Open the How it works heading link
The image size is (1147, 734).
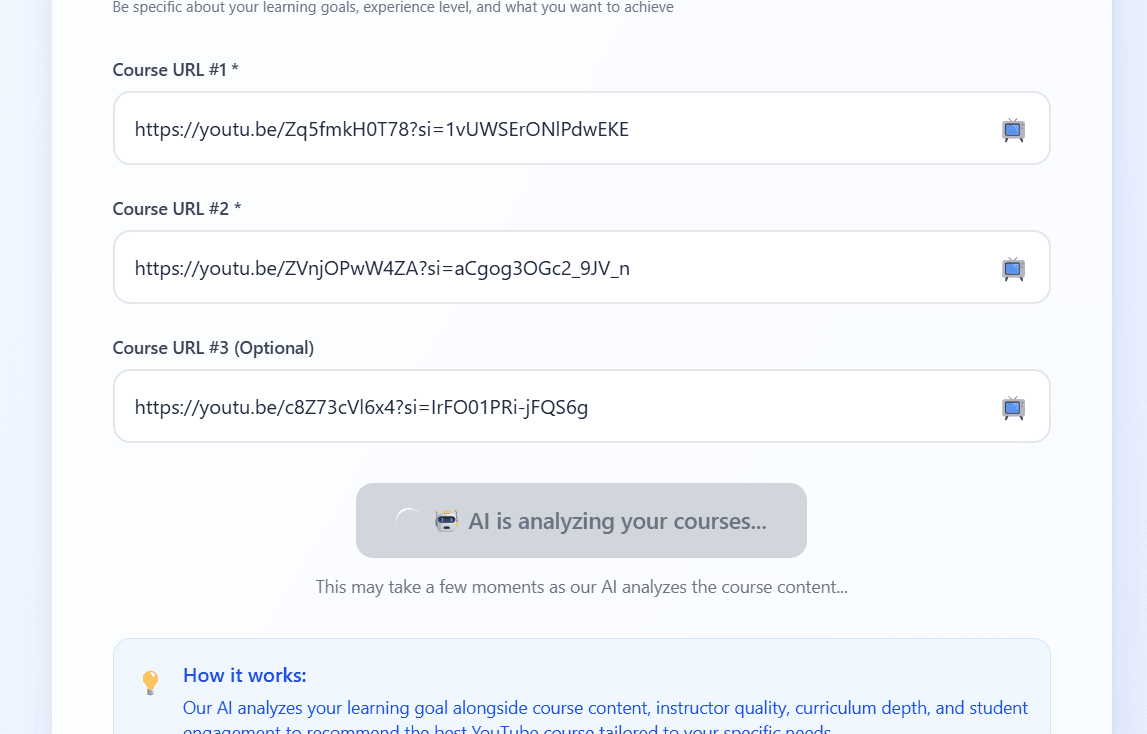click(244, 675)
